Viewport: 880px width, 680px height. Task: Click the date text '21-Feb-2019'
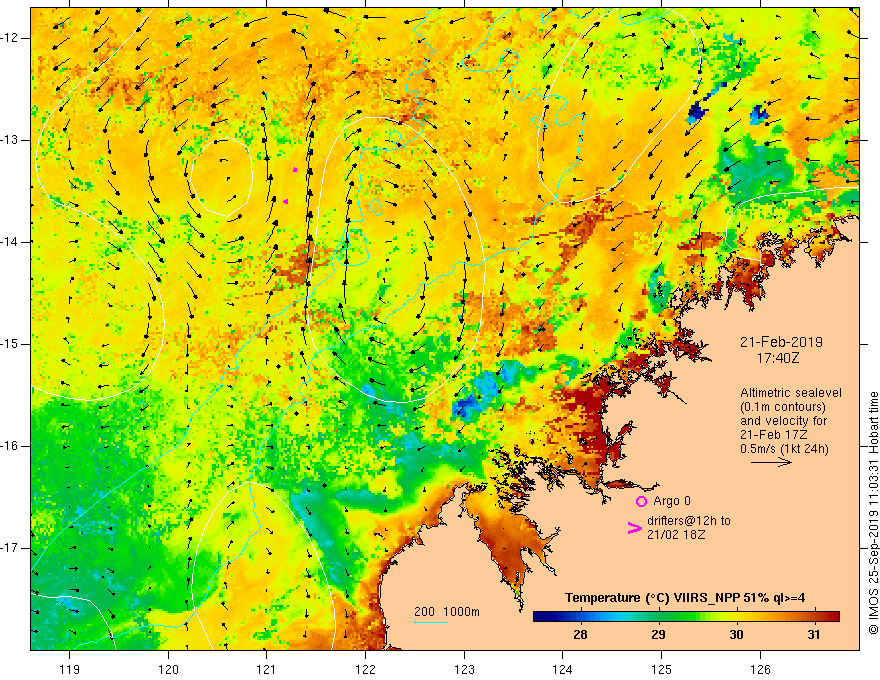coord(781,342)
